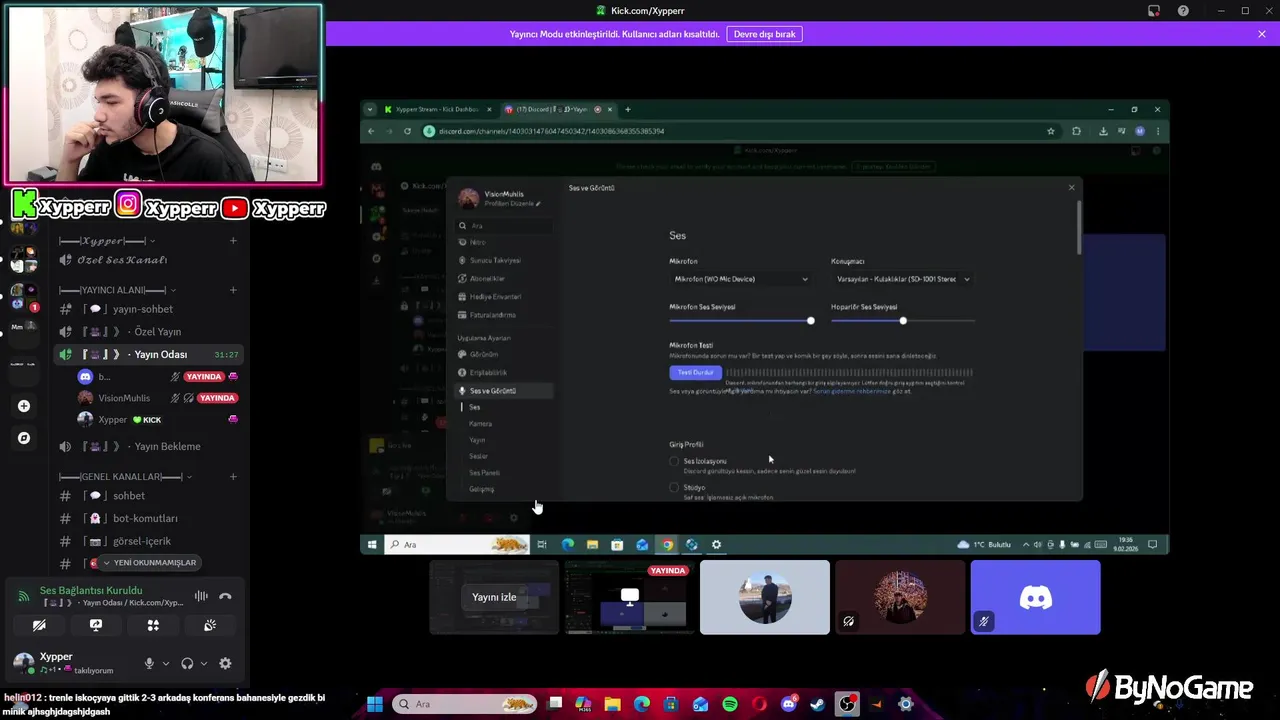This screenshot has width=1280, height=720.
Task: Collapse the Xypperr category header
Action: (x=107, y=241)
